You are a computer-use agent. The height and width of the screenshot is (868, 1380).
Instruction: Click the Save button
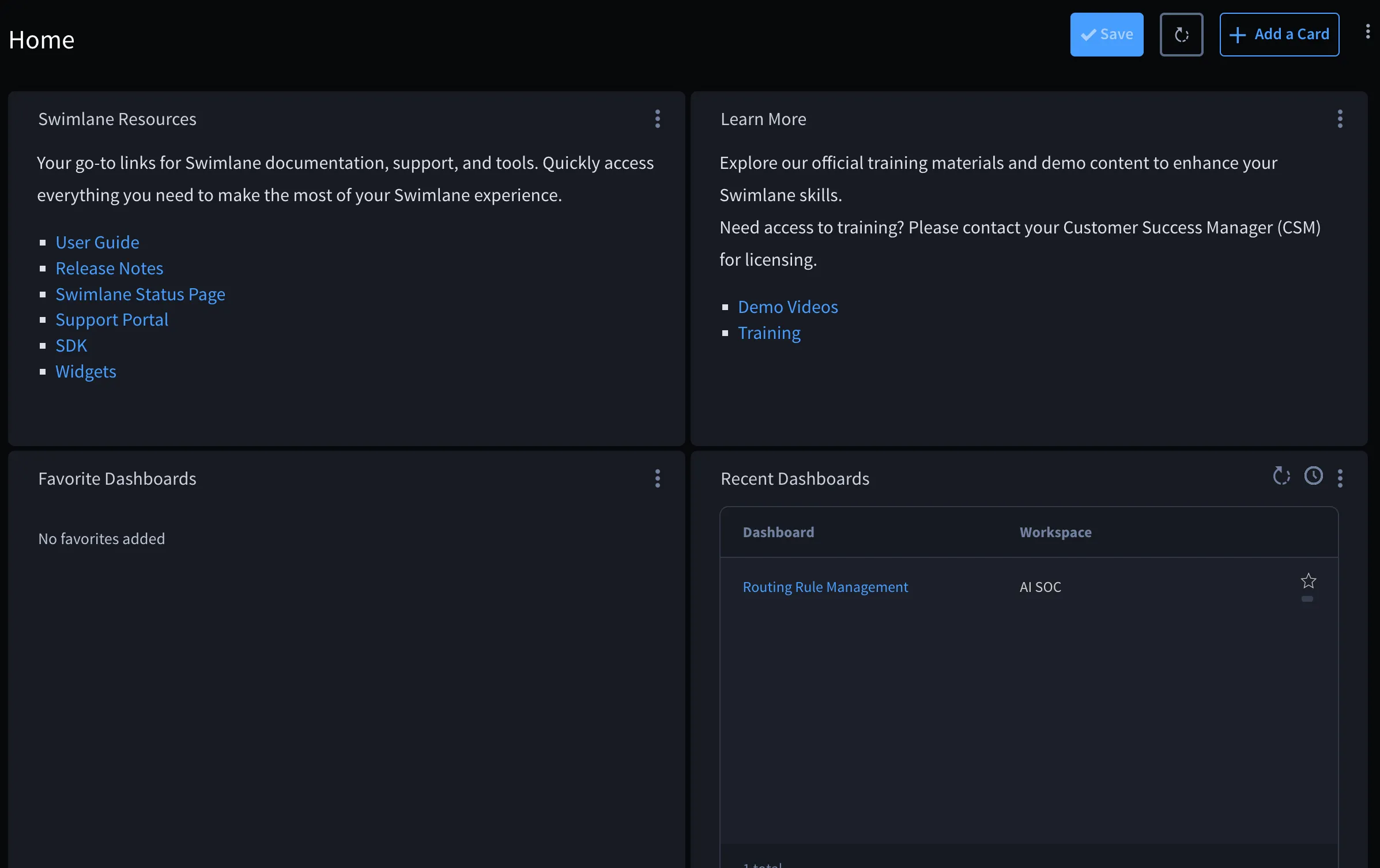pos(1107,35)
